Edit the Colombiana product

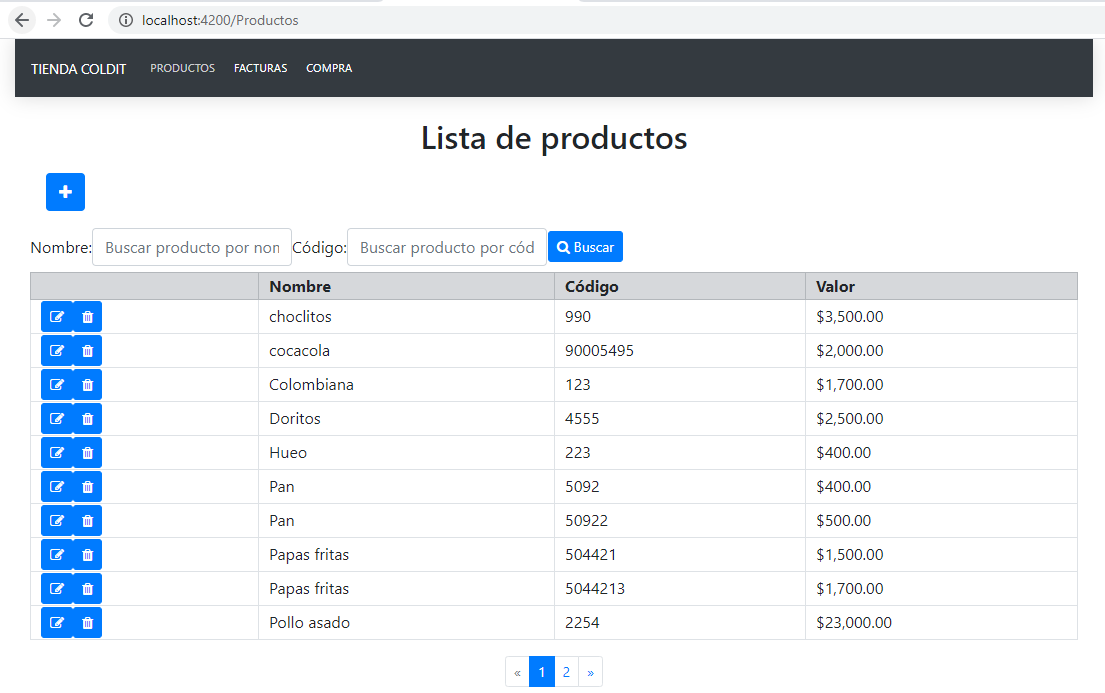pyautogui.click(x=57, y=385)
